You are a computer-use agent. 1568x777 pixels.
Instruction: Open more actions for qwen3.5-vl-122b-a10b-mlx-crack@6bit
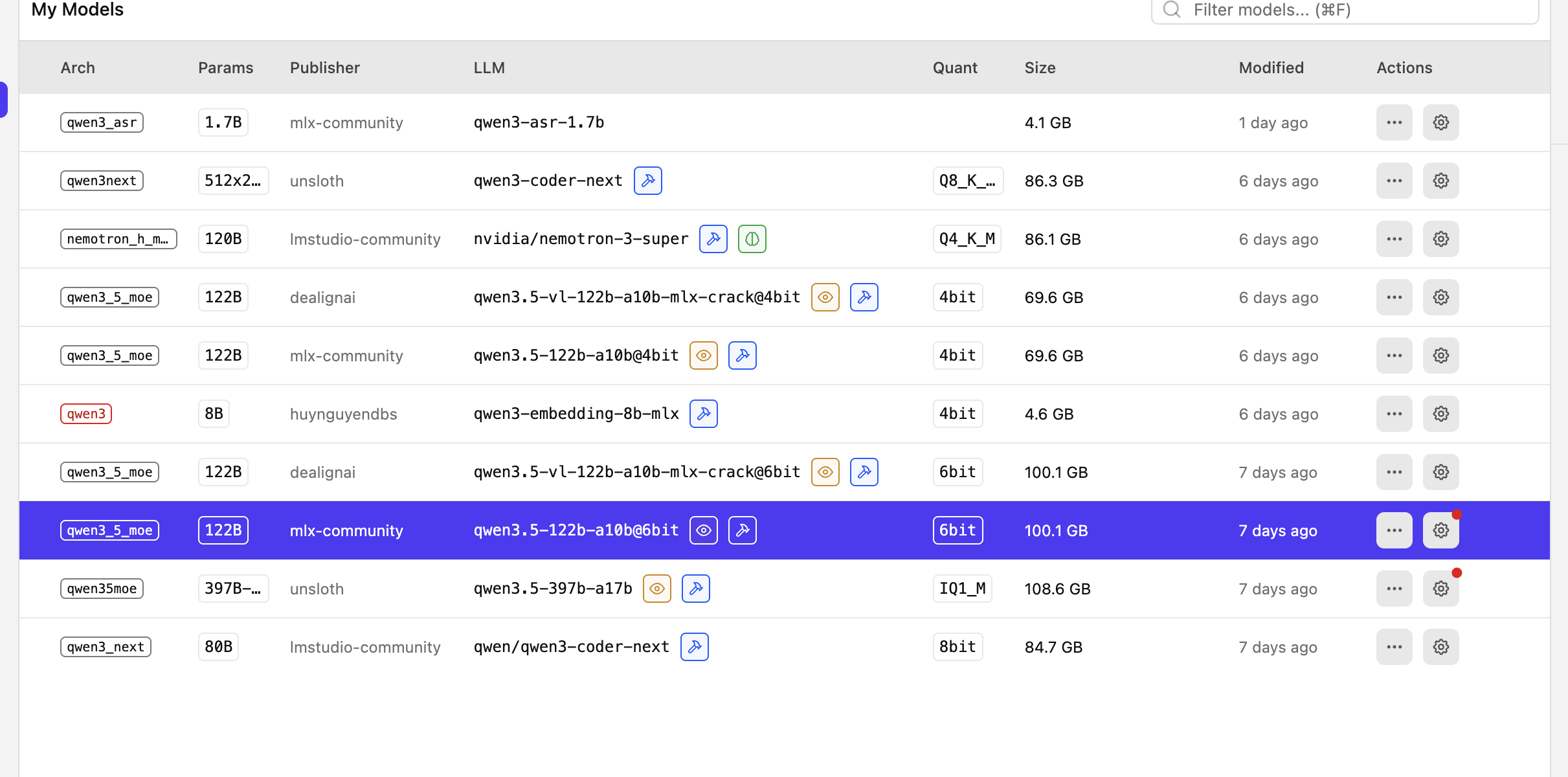[1394, 472]
